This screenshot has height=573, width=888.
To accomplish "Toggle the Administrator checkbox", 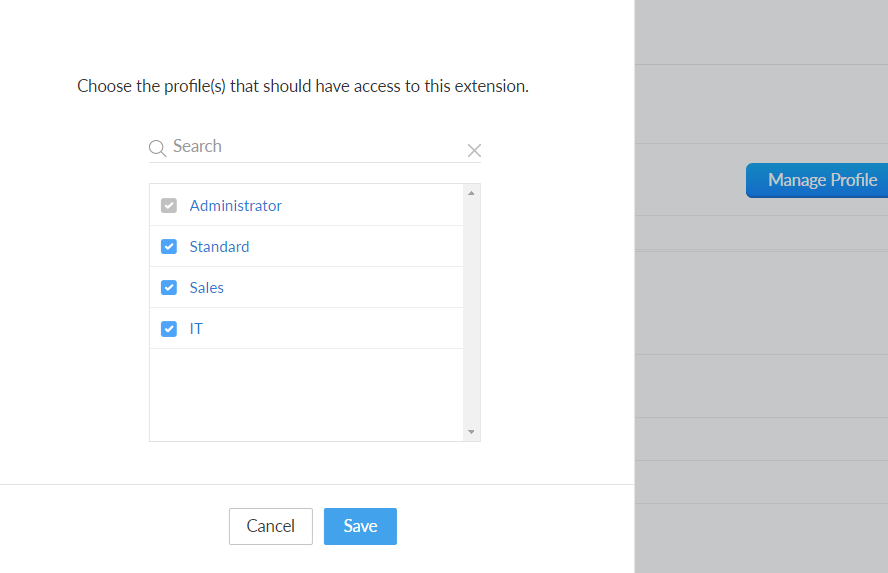I will pyautogui.click(x=169, y=206).
